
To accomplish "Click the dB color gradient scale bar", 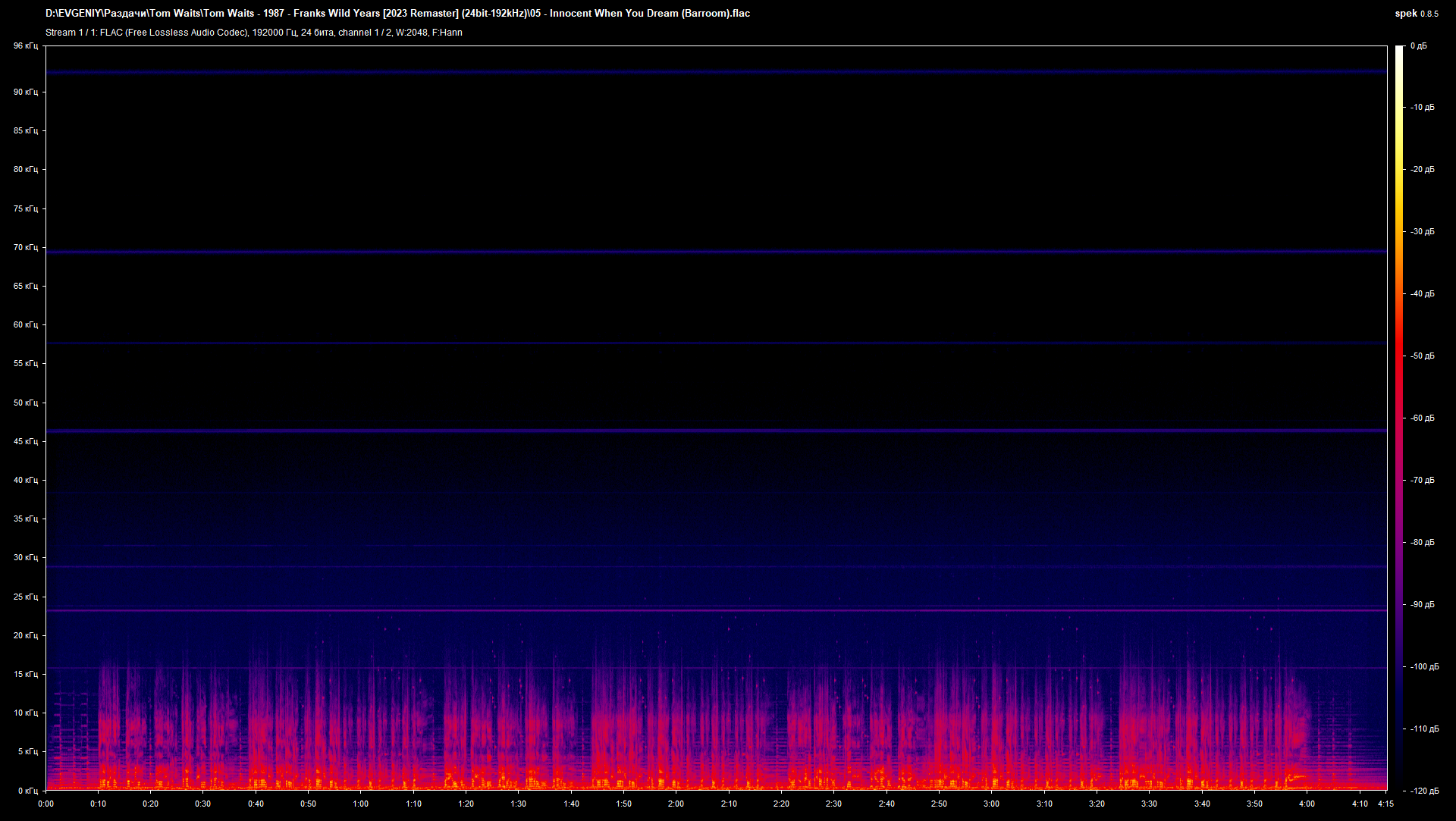I will [x=1399, y=418].
